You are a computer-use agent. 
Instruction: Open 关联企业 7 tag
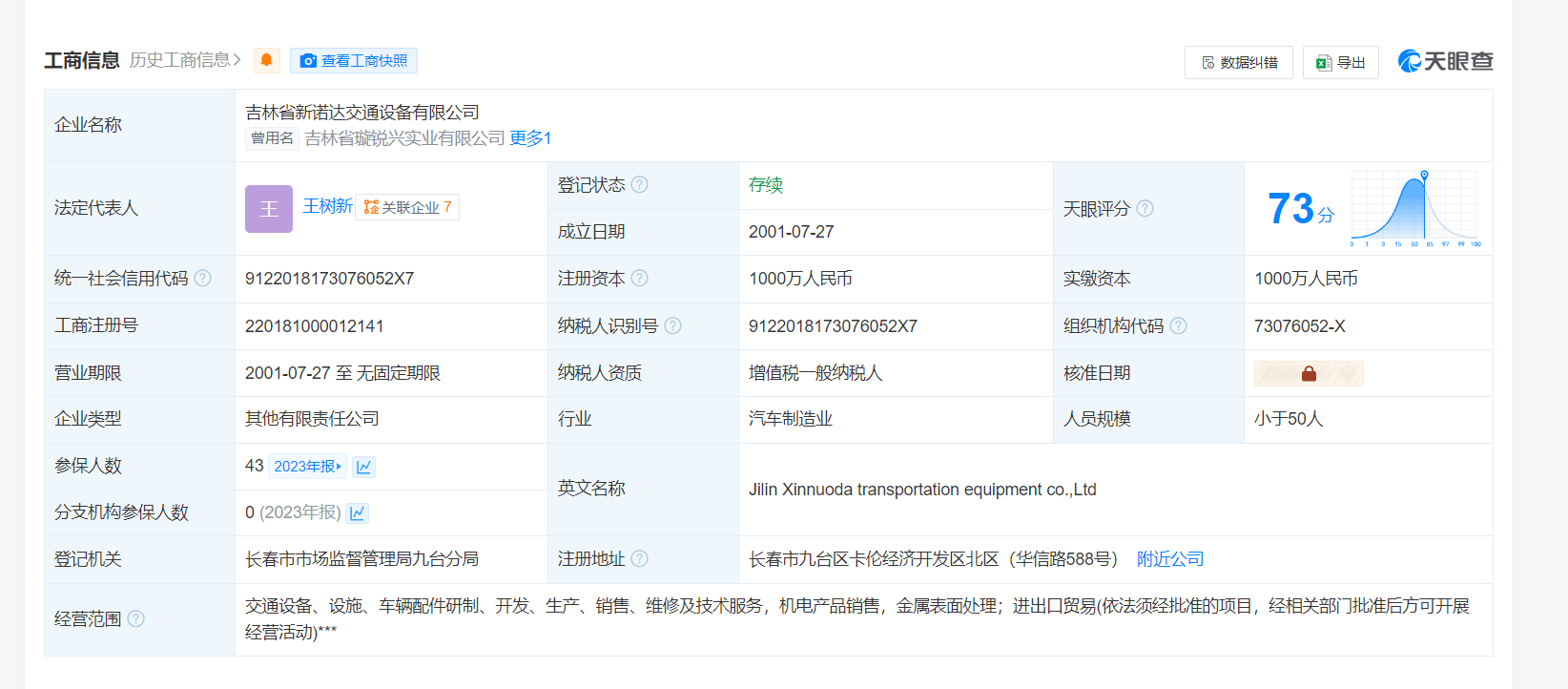(407, 207)
